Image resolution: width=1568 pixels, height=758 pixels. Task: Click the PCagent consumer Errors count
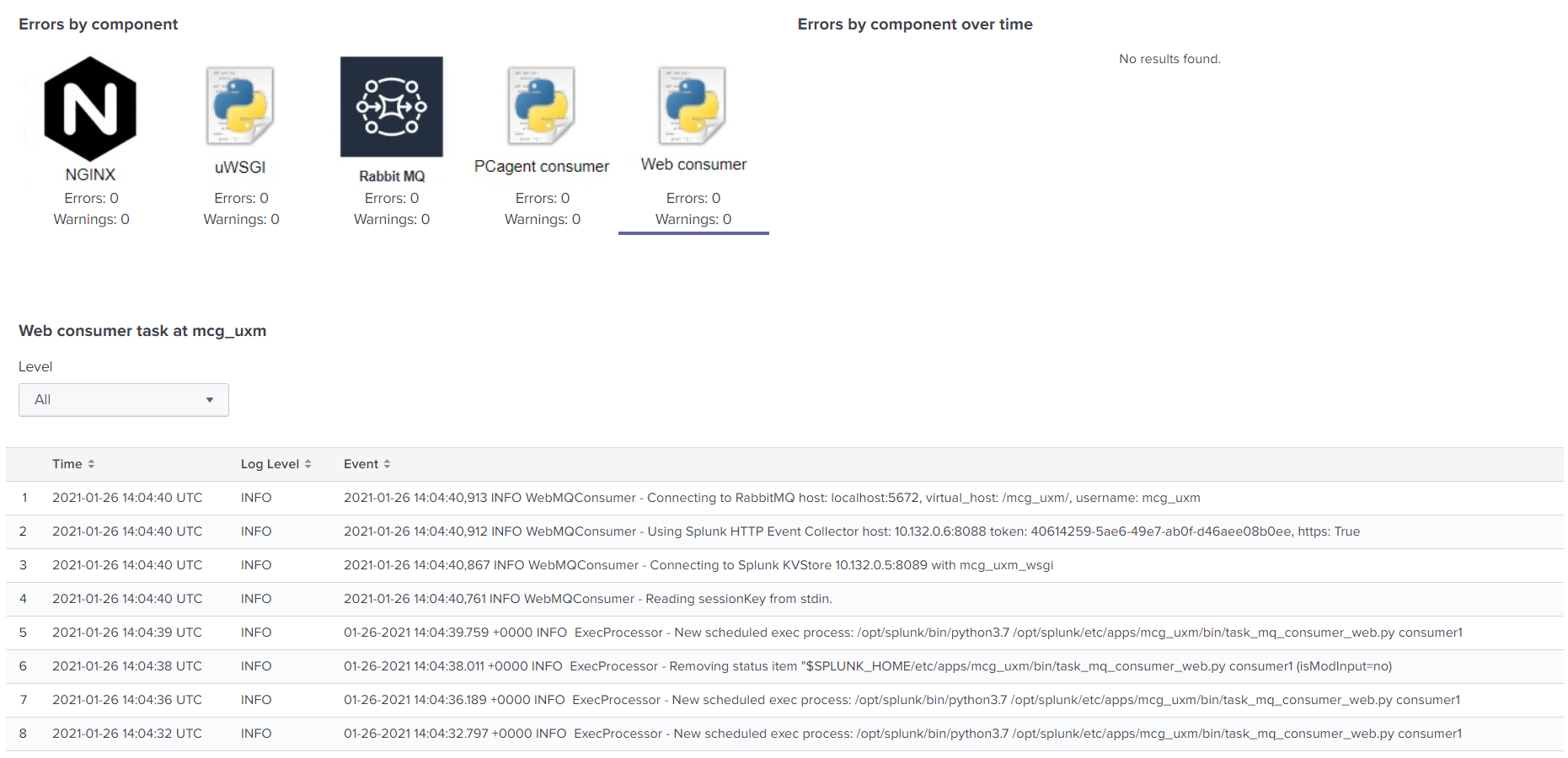(x=542, y=198)
